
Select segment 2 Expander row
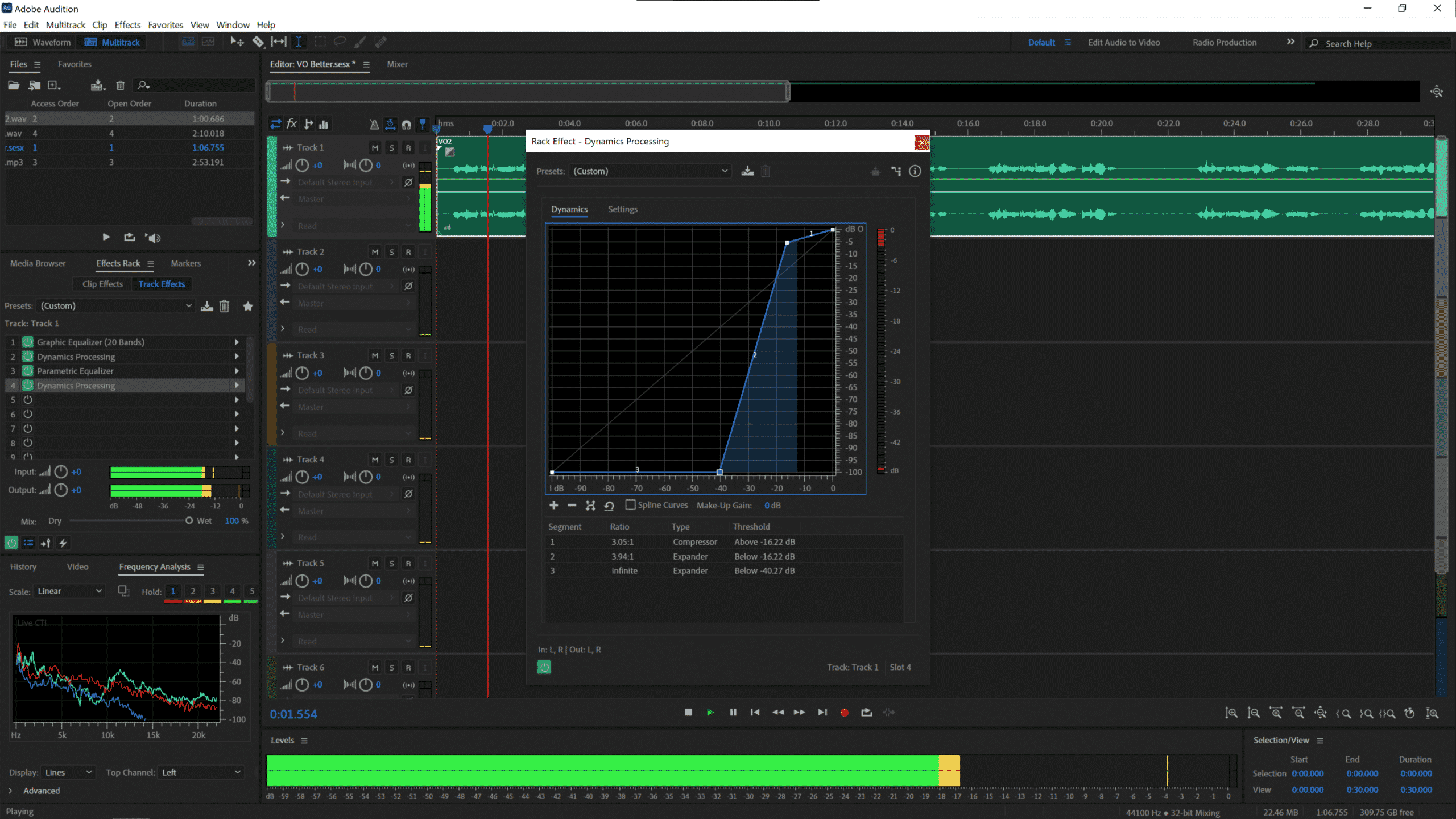(x=723, y=556)
